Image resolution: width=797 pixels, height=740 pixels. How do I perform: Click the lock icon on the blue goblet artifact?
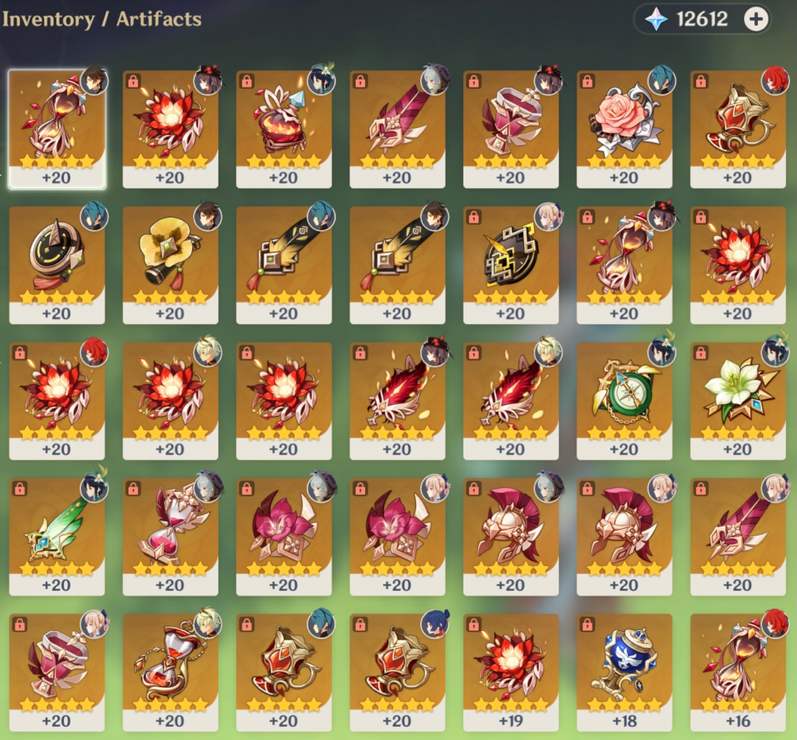(x=587, y=624)
